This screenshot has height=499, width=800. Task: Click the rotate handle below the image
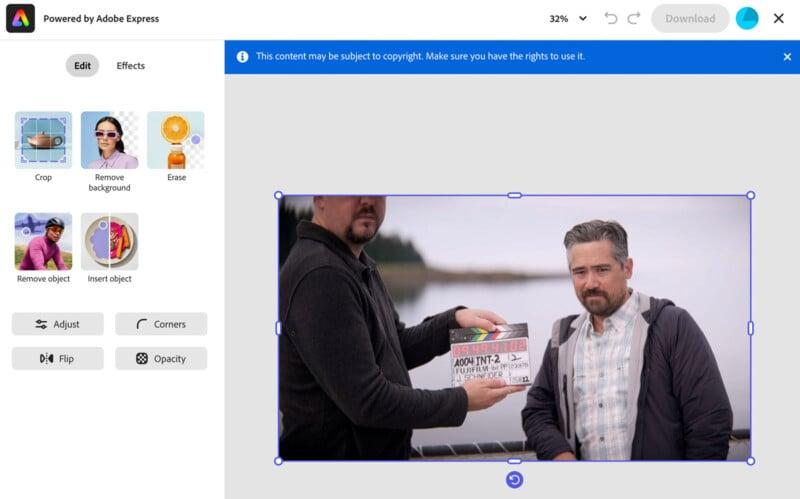[x=514, y=480]
